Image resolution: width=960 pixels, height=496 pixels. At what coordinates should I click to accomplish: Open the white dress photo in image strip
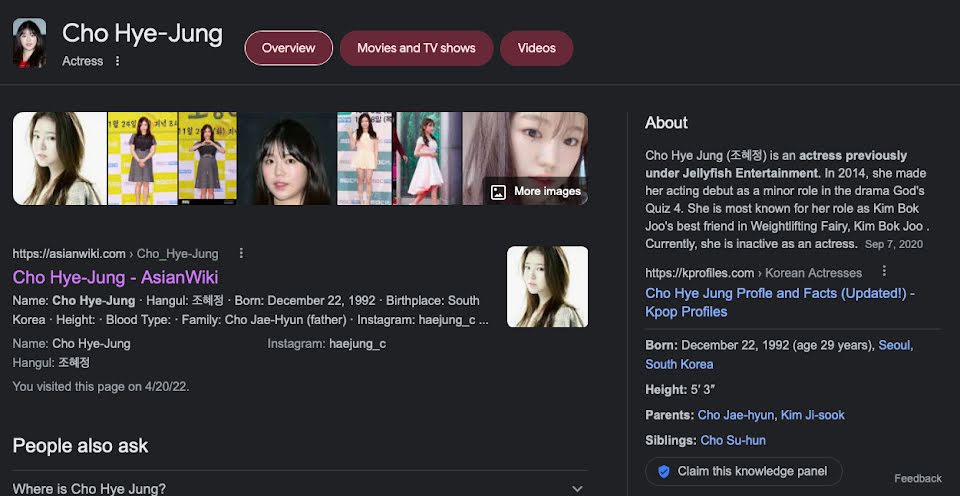(x=429, y=159)
